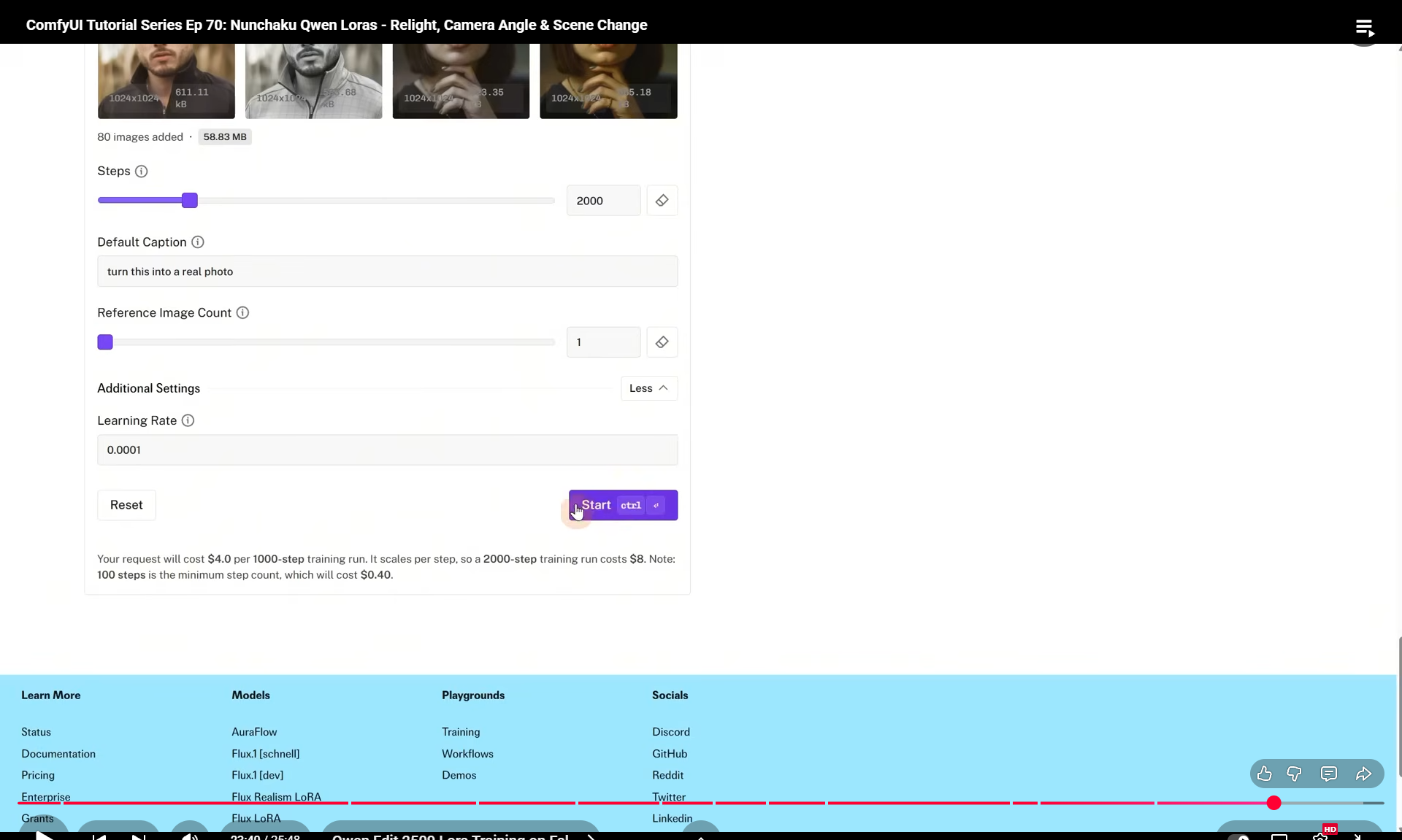Dislike the video with thumbs-down icon
The width and height of the screenshot is (1402, 840).
1294,774
